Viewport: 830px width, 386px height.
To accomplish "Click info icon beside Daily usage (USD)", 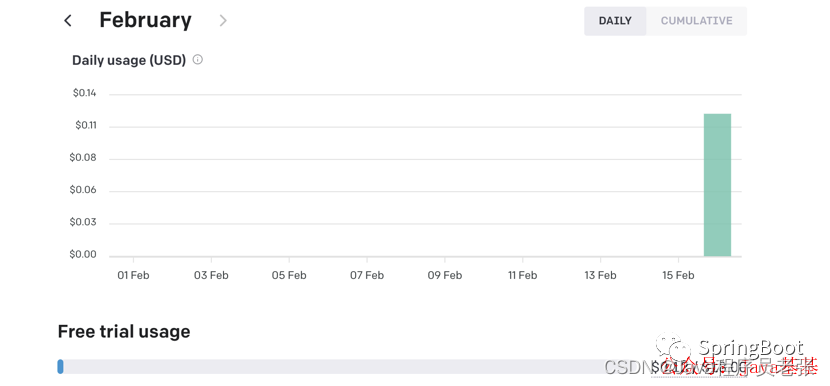I will (x=197, y=59).
